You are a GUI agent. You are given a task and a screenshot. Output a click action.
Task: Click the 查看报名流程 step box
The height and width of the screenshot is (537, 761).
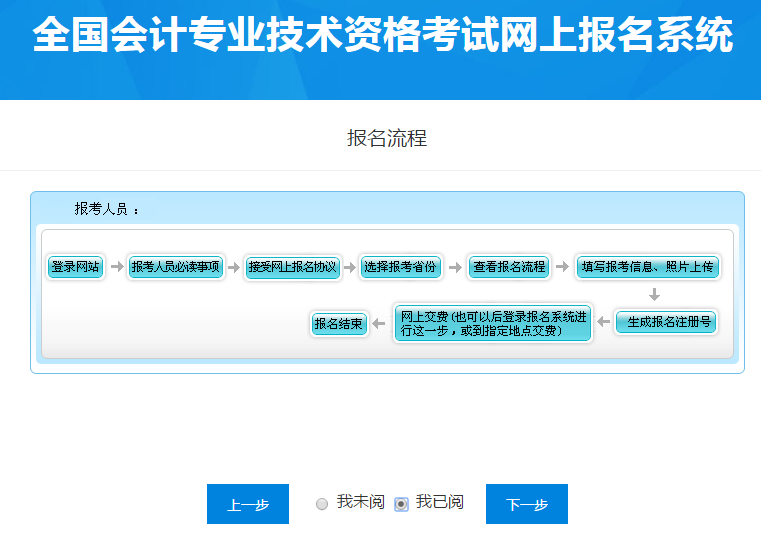click(x=510, y=267)
